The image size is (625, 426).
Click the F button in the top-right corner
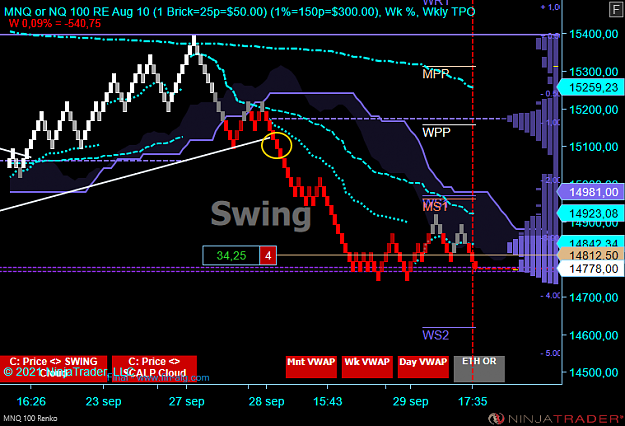click(x=616, y=9)
